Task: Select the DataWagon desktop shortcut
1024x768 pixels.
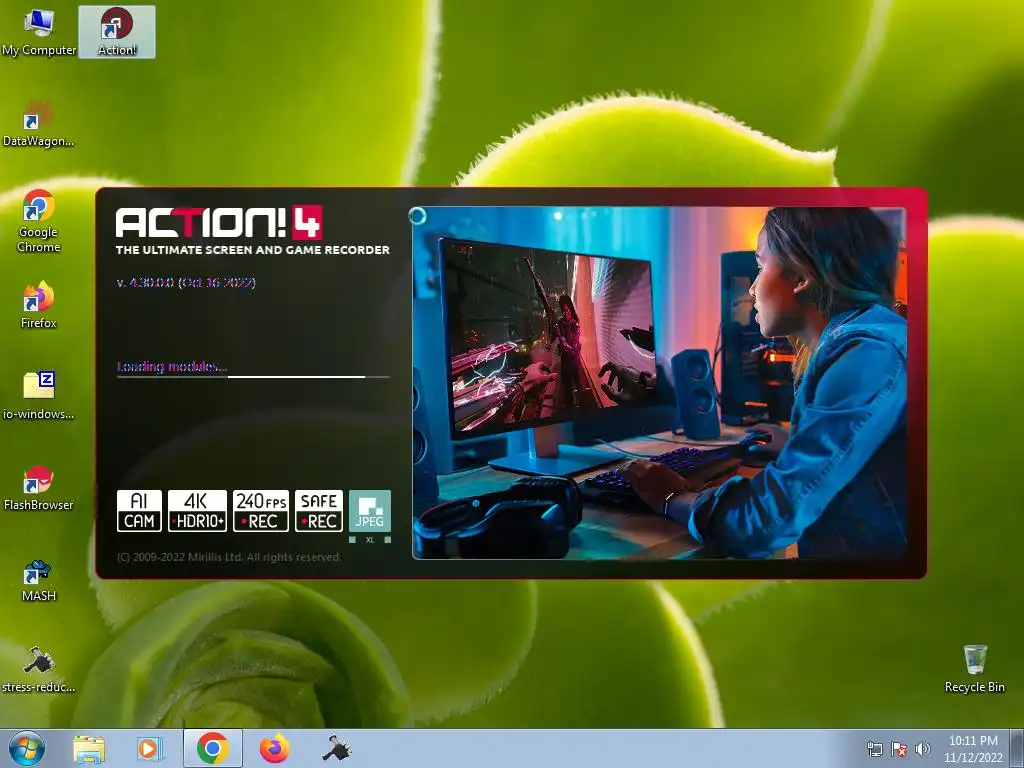Action: [x=39, y=123]
